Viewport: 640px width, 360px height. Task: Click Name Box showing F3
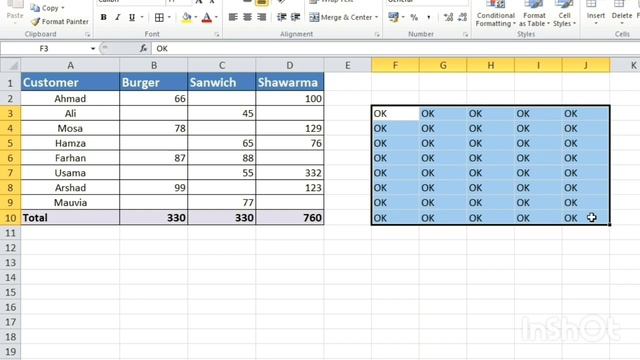click(45, 49)
